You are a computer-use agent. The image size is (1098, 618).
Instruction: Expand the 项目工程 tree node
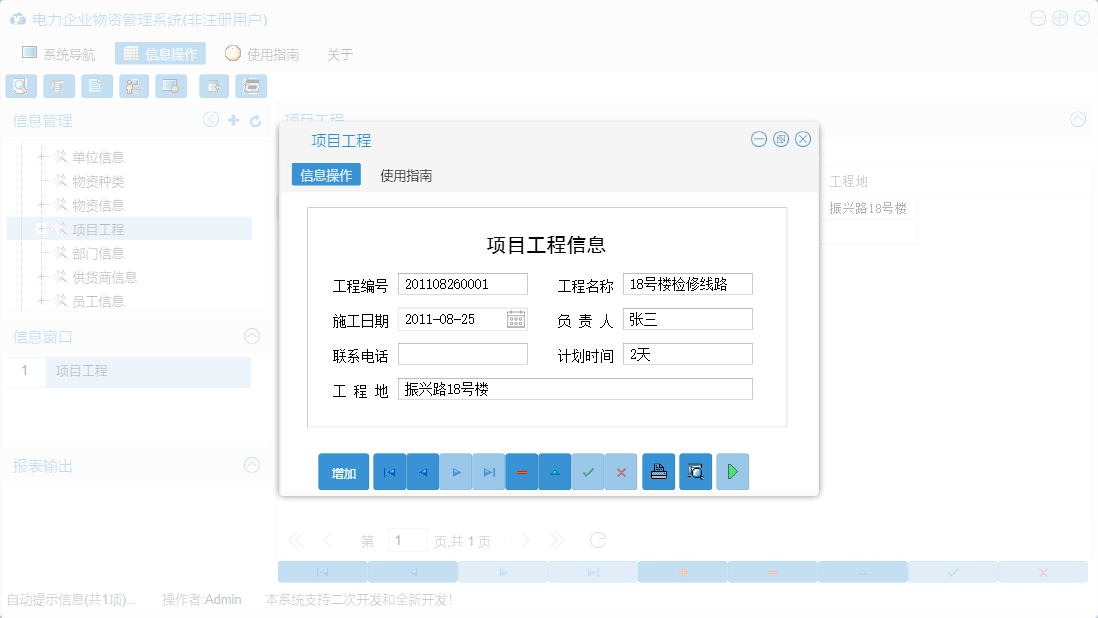[42, 229]
